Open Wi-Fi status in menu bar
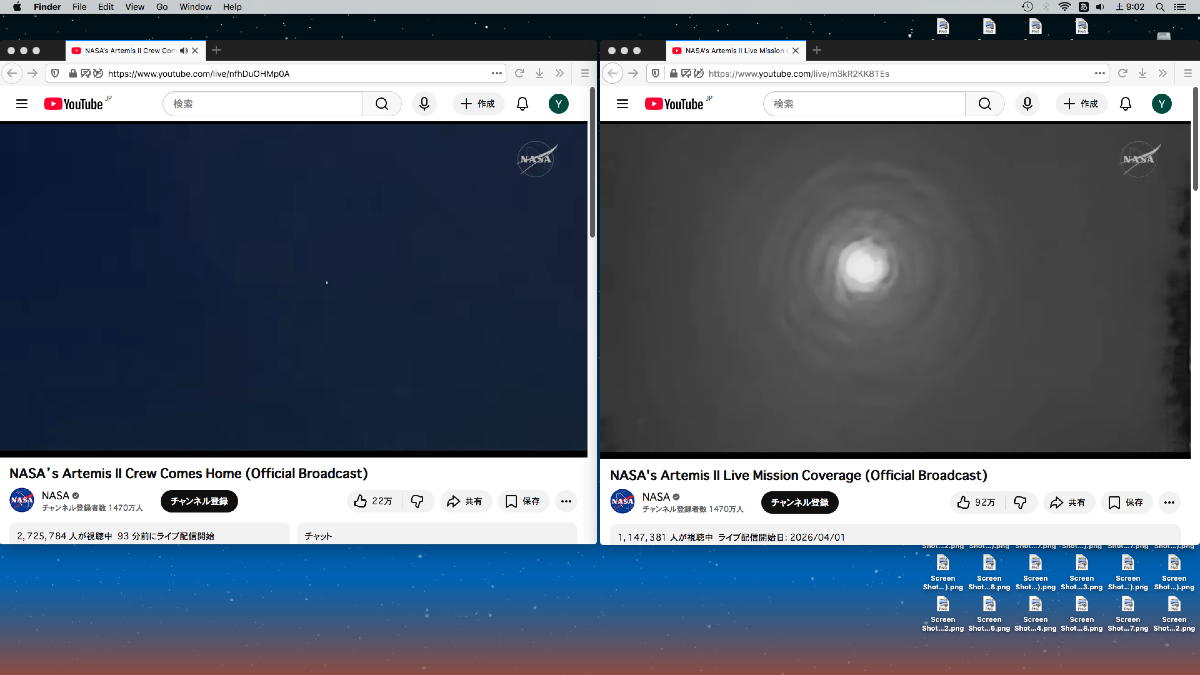This screenshot has width=1200, height=675. [x=1064, y=7]
